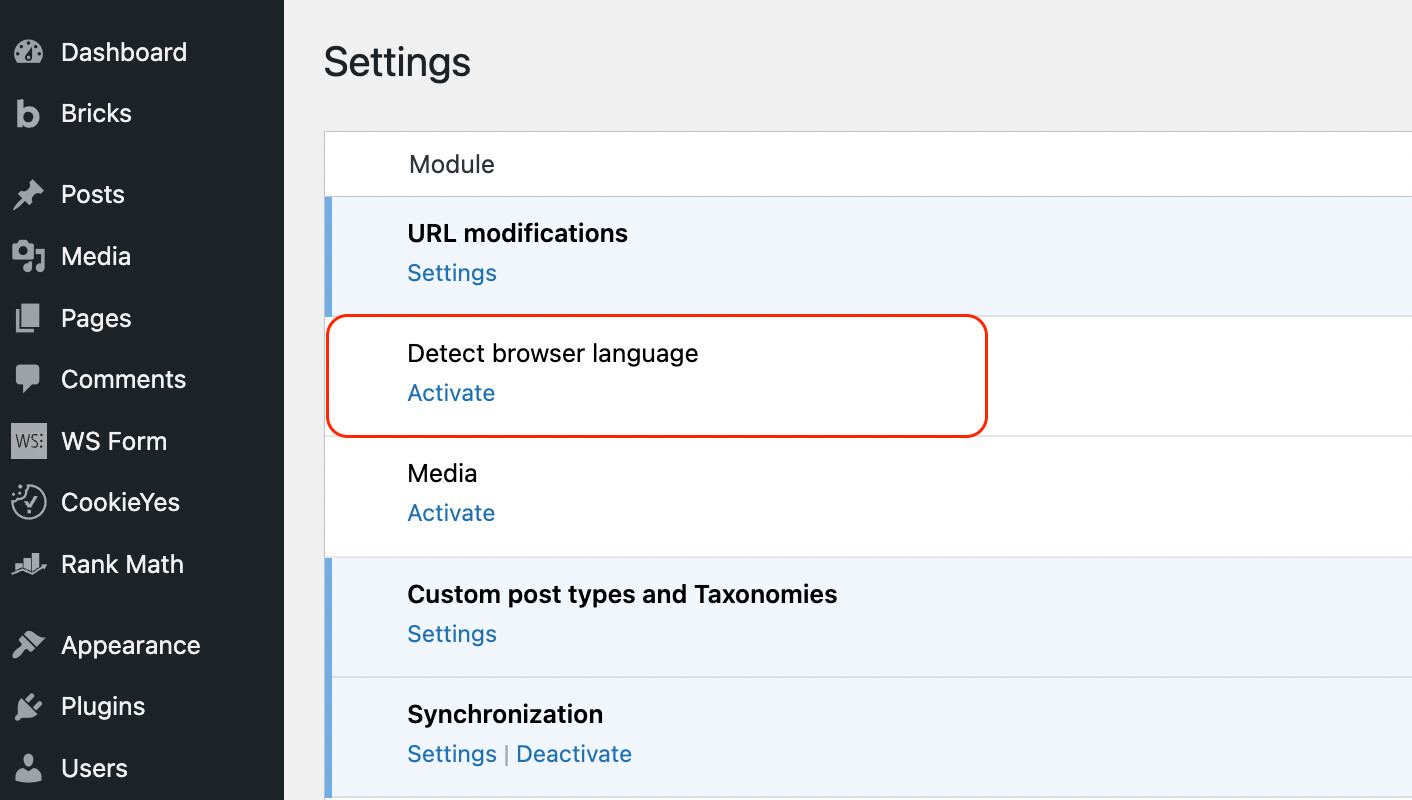Activate the Detect browser language module
Image resolution: width=1412 pixels, height=800 pixels.
451,393
